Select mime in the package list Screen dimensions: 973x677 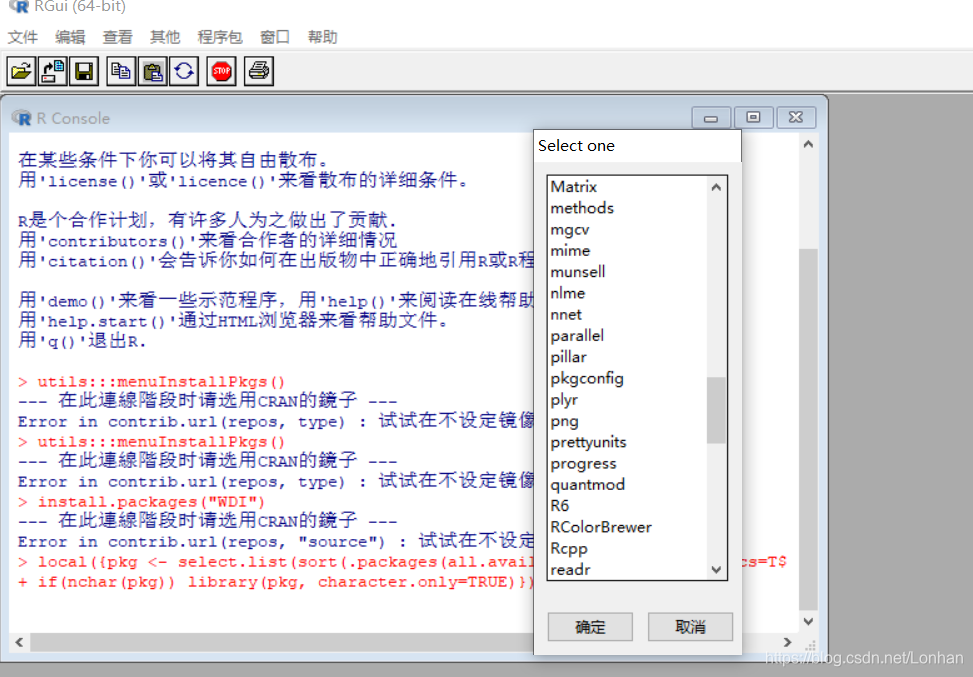coord(627,251)
